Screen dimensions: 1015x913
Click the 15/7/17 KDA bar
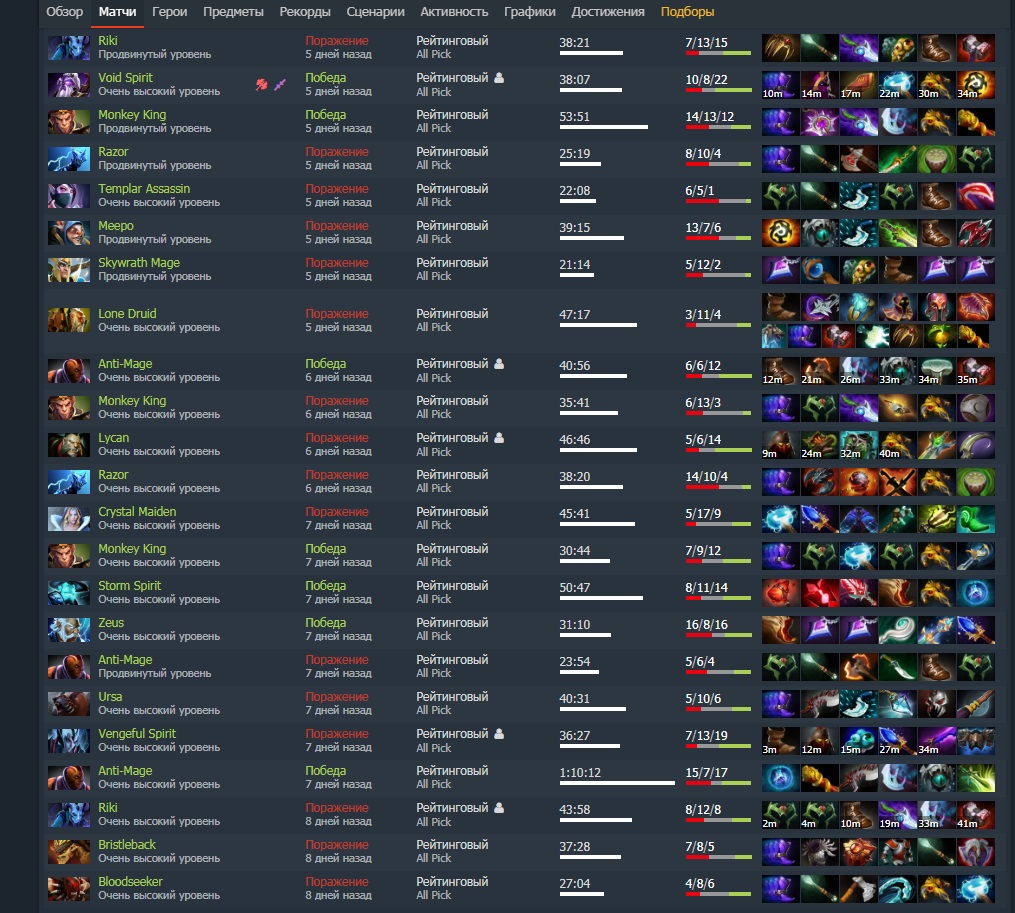click(718, 783)
